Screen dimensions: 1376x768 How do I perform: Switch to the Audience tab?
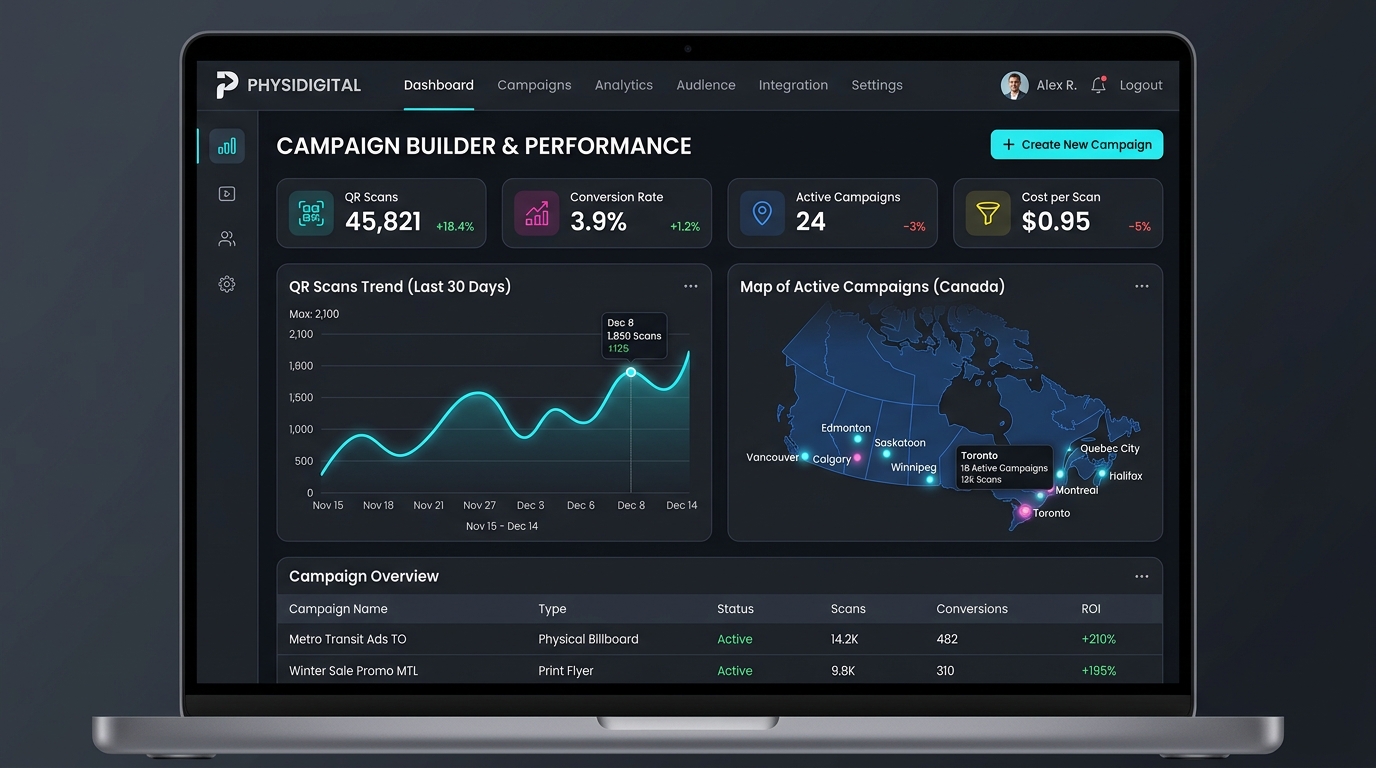706,85
